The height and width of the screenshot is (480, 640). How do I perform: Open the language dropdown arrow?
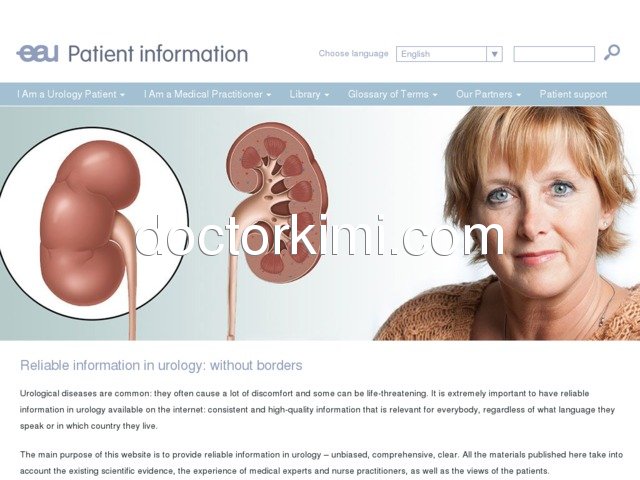click(494, 54)
